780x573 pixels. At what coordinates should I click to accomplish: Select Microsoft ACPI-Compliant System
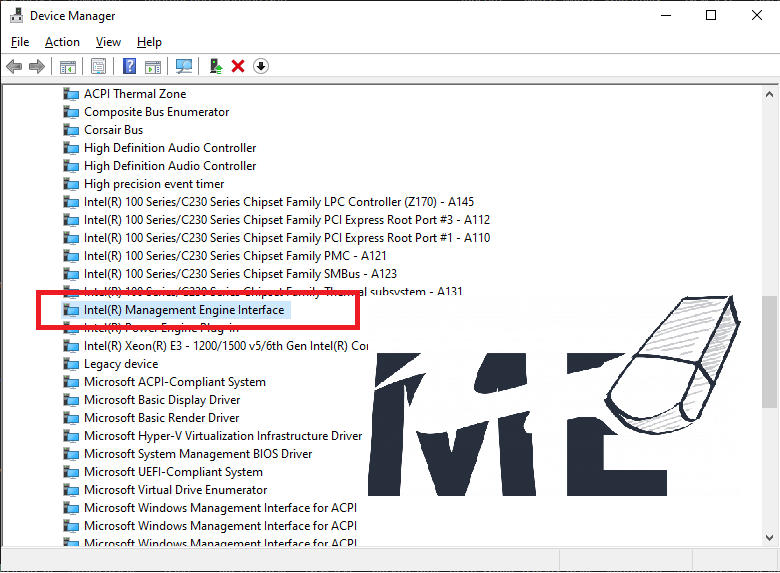click(x=175, y=382)
